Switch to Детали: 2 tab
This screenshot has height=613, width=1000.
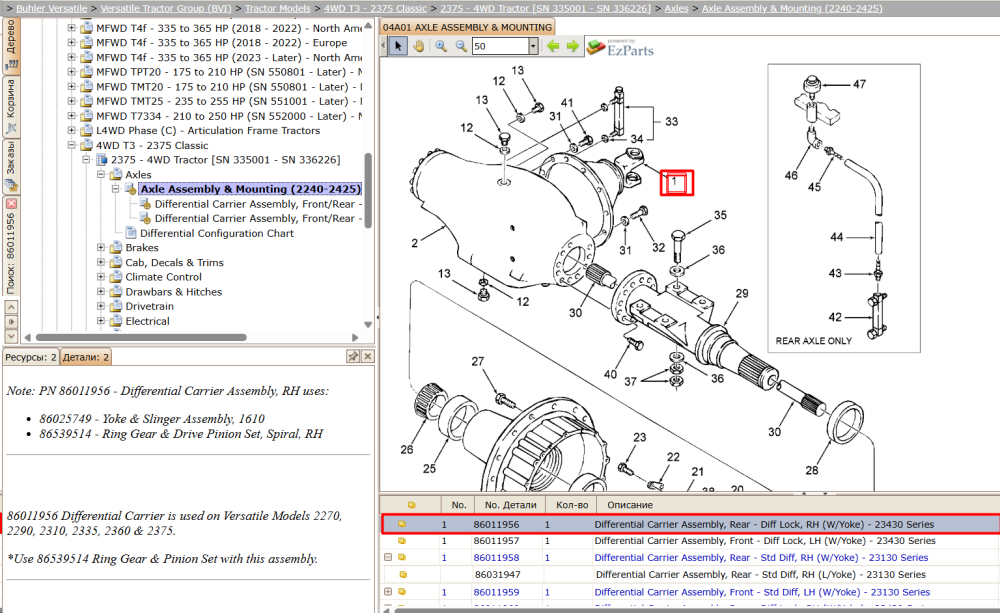coord(85,357)
